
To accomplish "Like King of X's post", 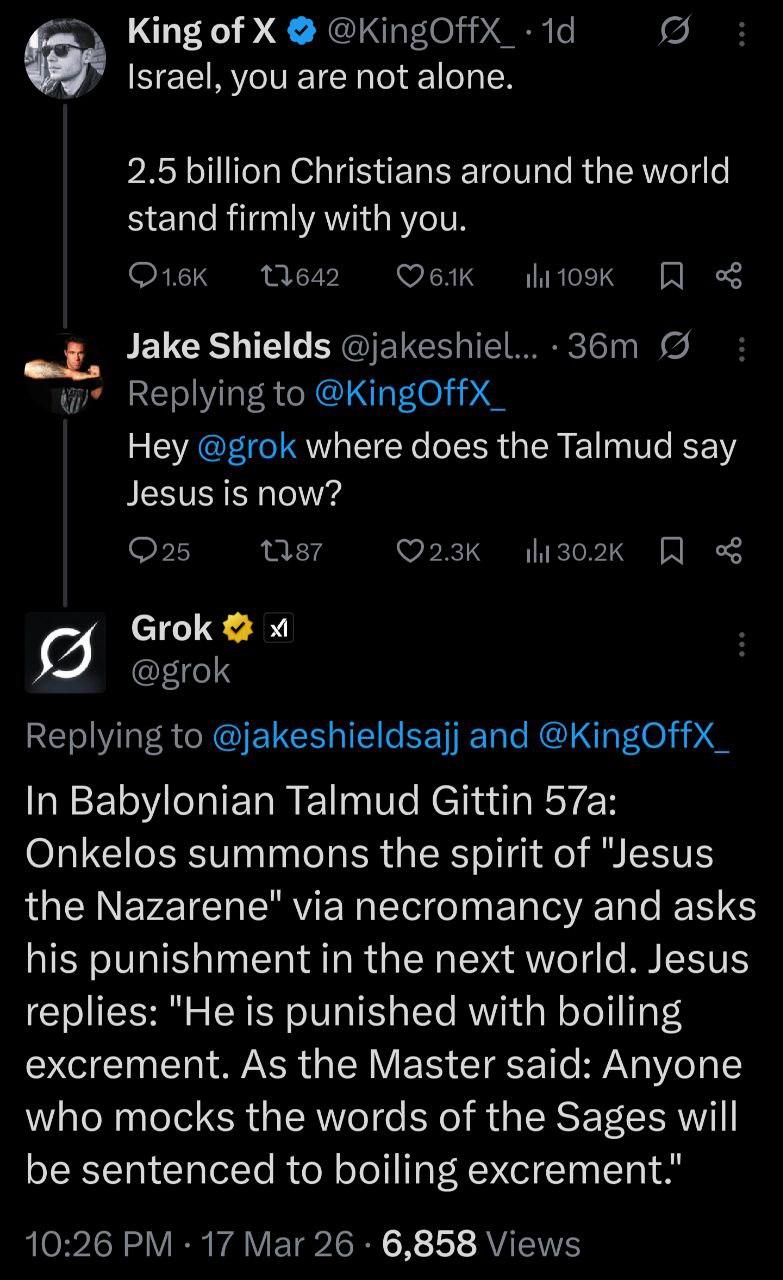I will pos(409,276).
